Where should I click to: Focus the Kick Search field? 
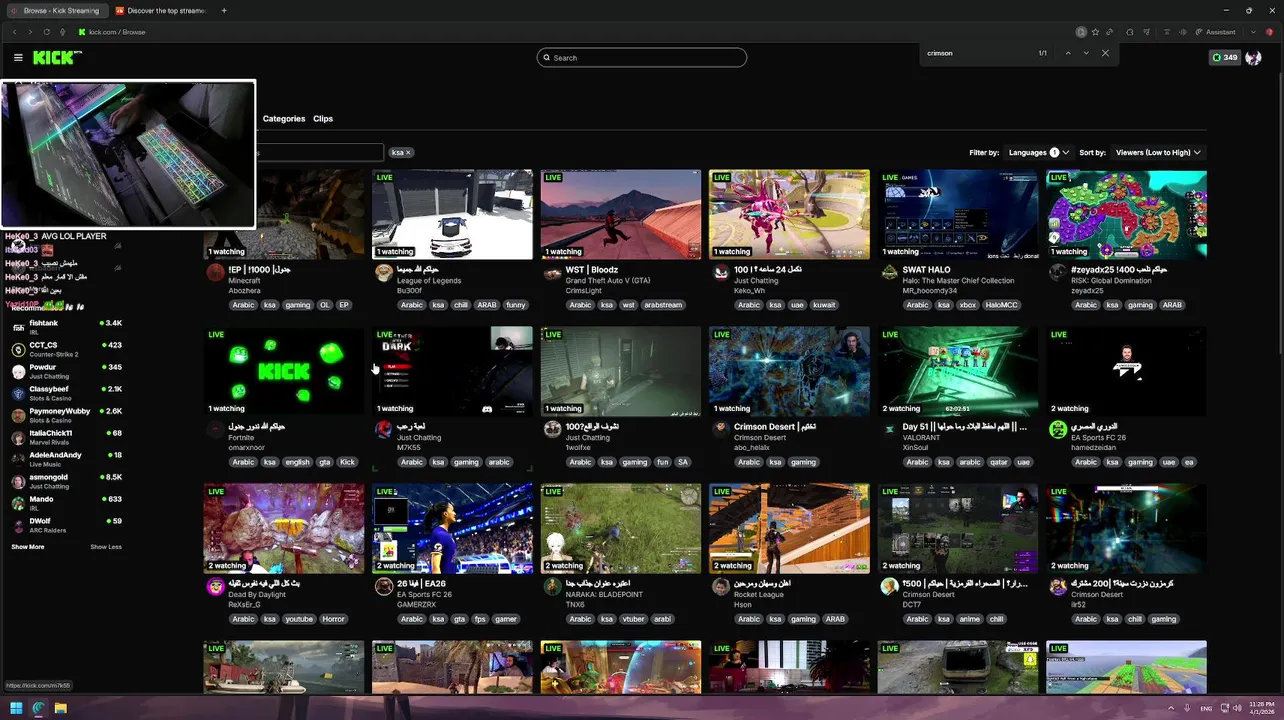(x=642, y=58)
